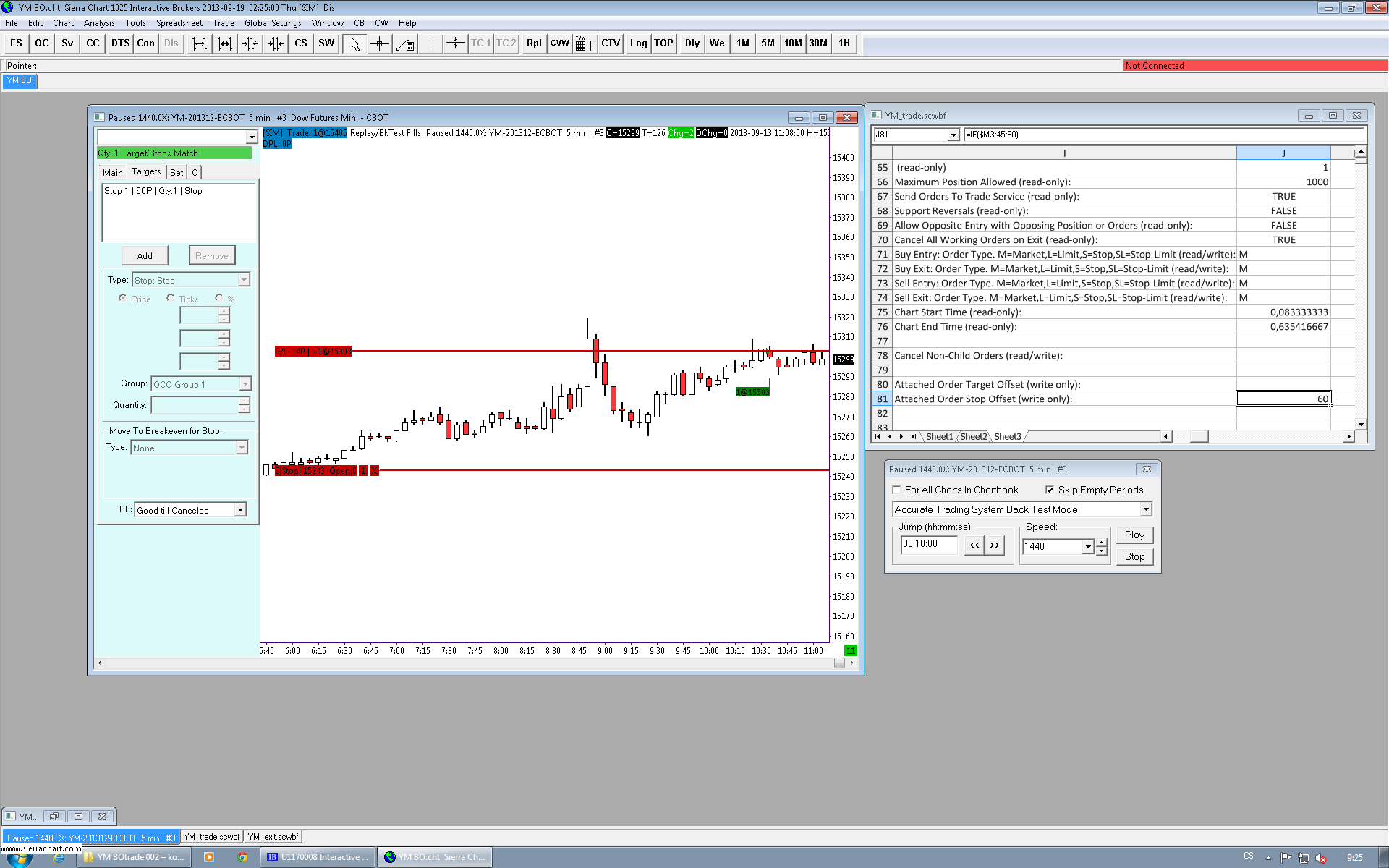Open the YM_exit.scwbf window tab
1389x868 pixels.
point(273,837)
